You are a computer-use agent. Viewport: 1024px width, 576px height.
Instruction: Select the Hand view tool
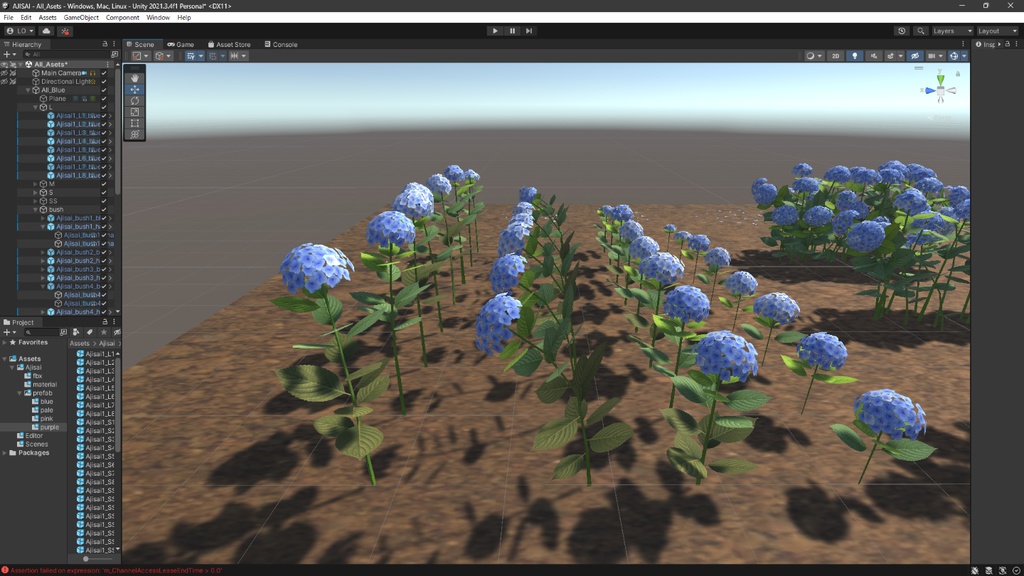(x=135, y=78)
